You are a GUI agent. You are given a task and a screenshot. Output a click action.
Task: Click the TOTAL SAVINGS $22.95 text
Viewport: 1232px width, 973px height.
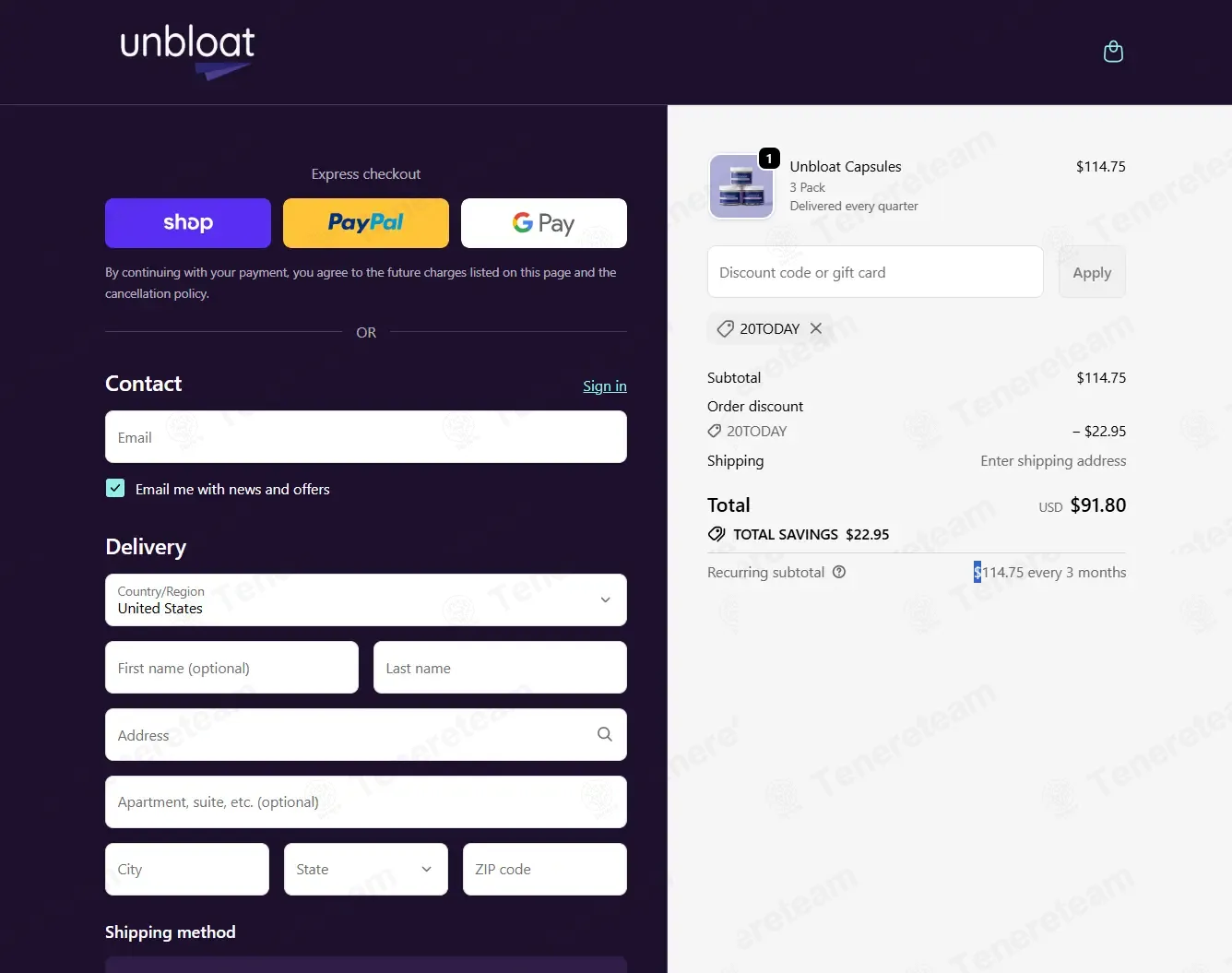point(811,534)
